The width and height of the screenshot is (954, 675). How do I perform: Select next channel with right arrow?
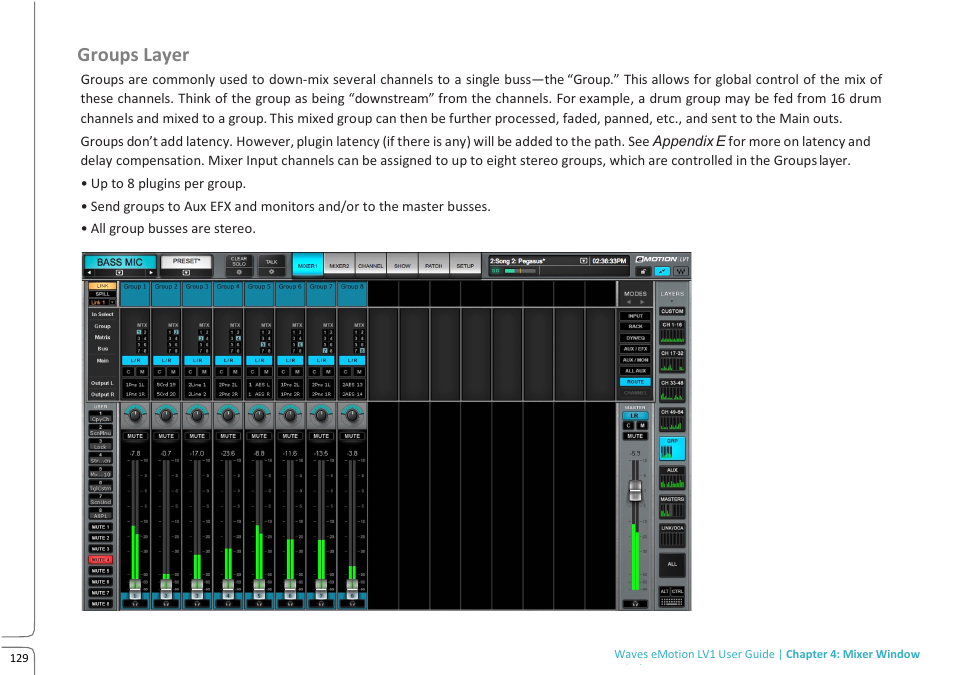pos(151,273)
